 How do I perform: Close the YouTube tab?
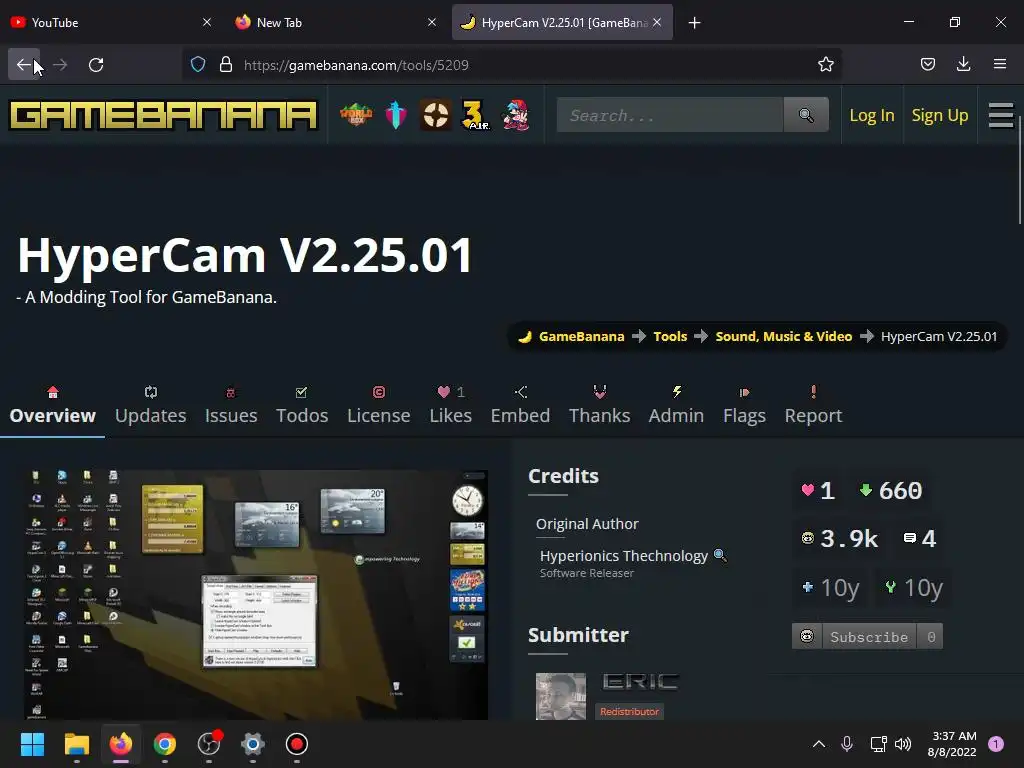(x=206, y=22)
